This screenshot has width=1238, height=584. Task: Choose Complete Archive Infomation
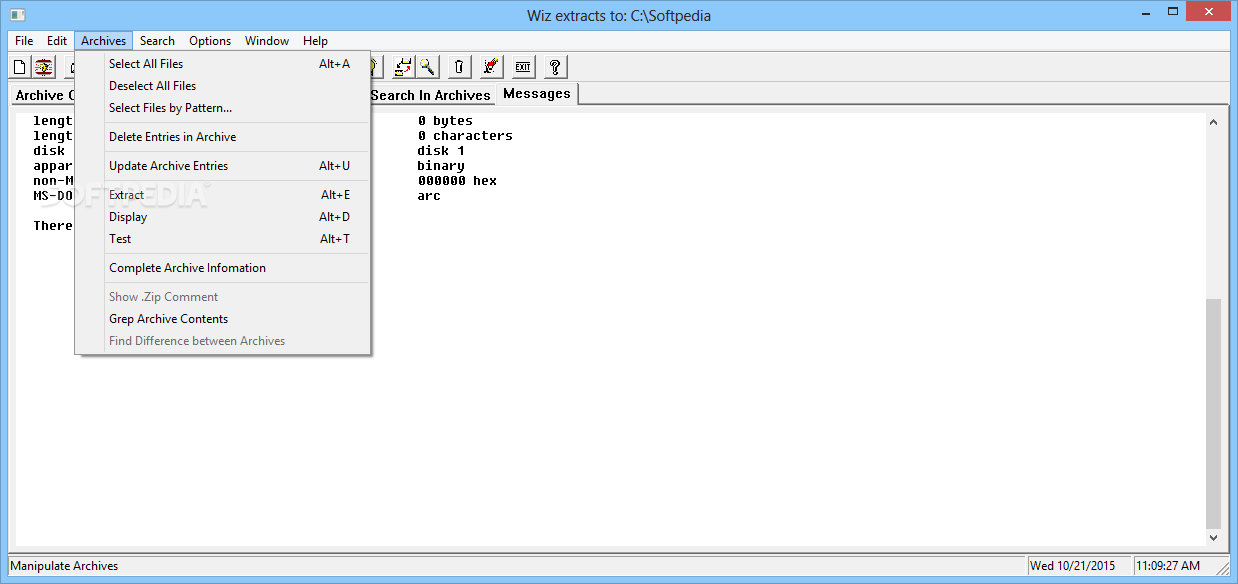click(223, 268)
